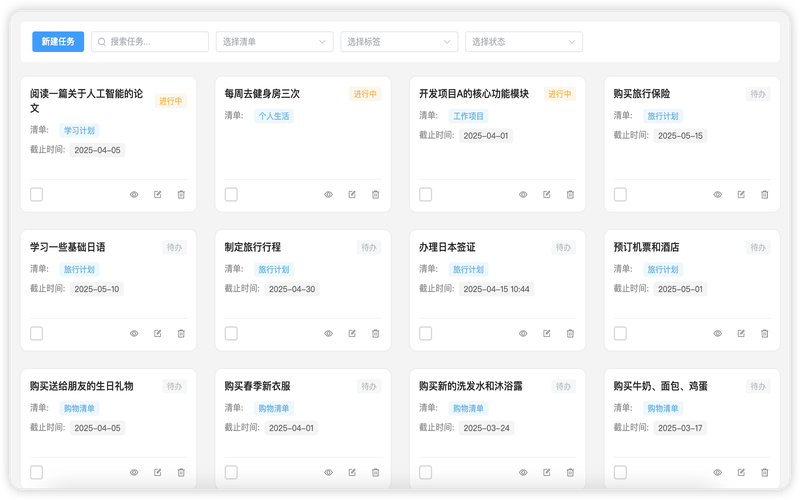800x500 pixels.
Task: Delete the 学习一些基础日语 task
Action: coord(181,334)
